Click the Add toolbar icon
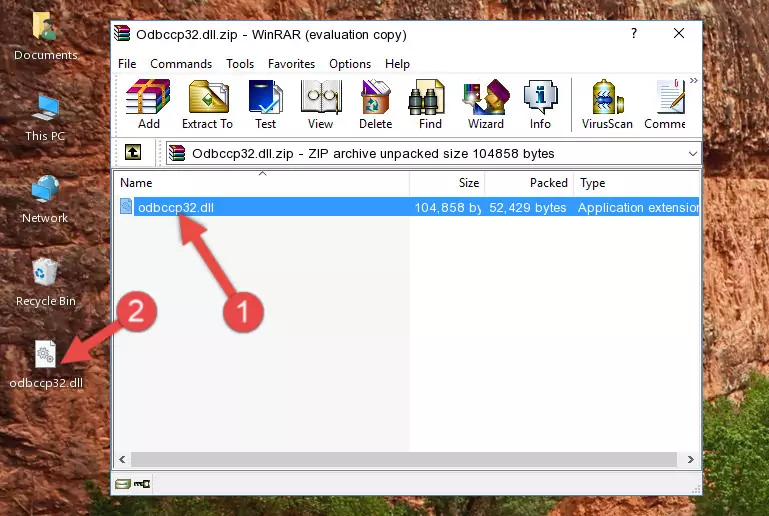Screen dimensions: 769x516 [148, 104]
